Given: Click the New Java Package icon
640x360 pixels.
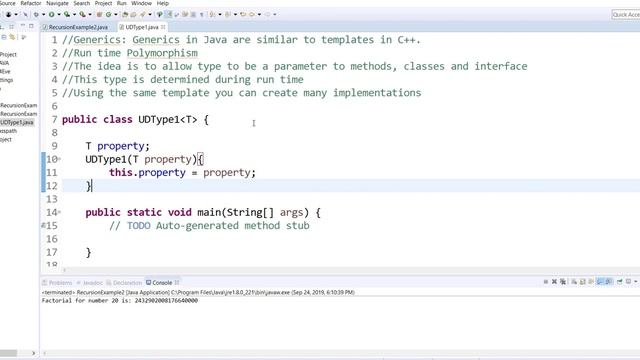Looking at the screenshot, I should [99, 14].
